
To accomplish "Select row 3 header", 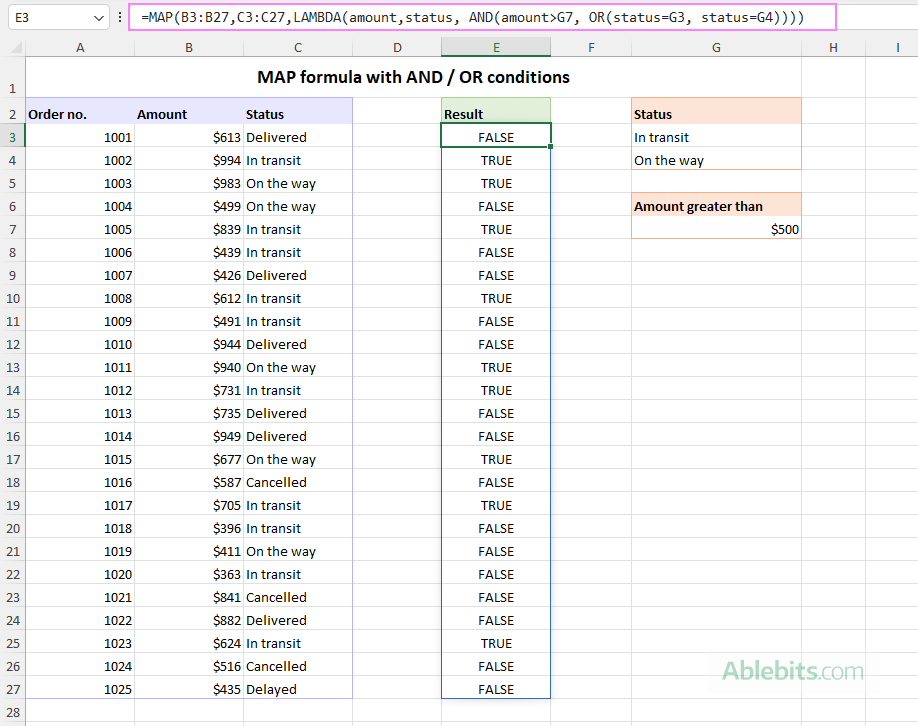I will tap(12, 137).
